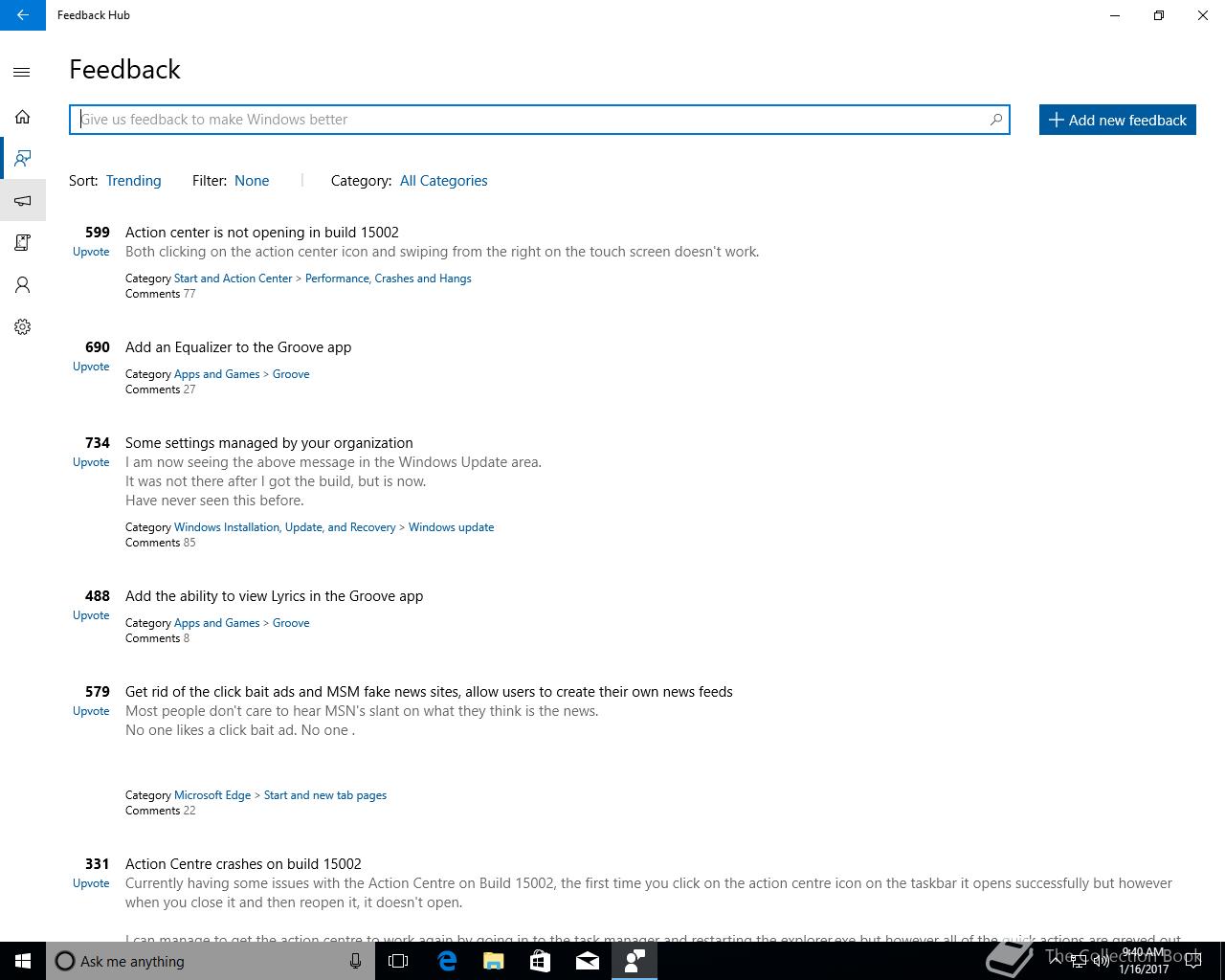Open Task View on the taskbar
The width and height of the screenshot is (1225, 980).
(x=398, y=961)
